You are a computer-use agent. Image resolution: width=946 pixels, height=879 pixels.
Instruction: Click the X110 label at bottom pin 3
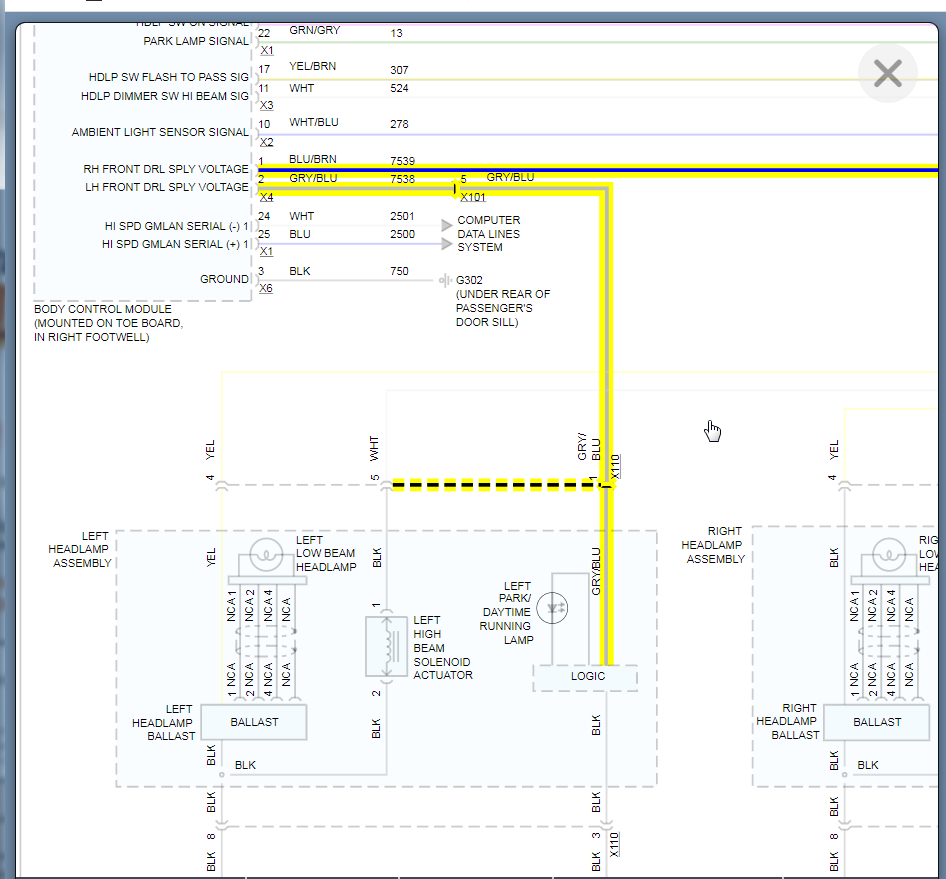[x=614, y=844]
